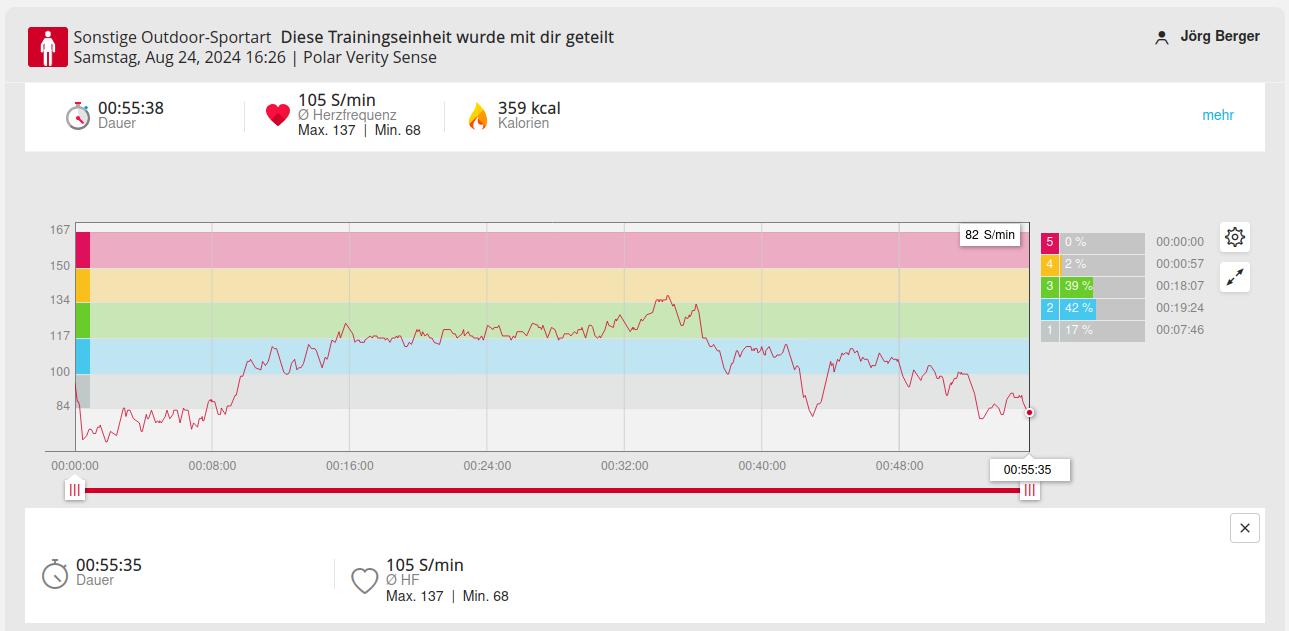Click the heart rate heart icon
1289x631 pixels.
click(277, 115)
